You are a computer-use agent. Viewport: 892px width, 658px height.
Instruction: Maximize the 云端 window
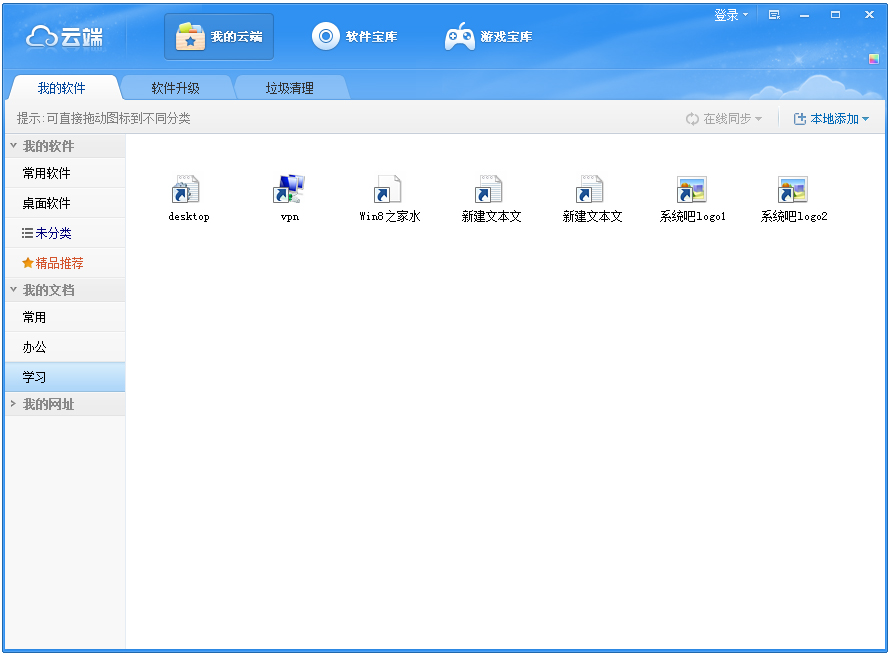(x=835, y=15)
